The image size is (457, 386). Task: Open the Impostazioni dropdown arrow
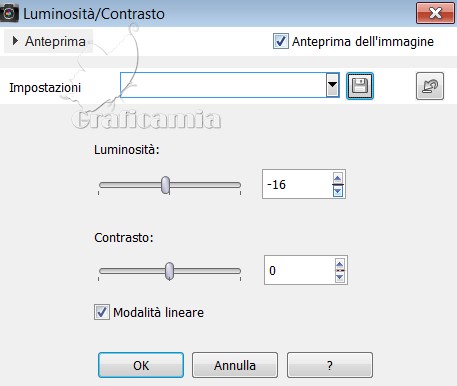point(332,85)
